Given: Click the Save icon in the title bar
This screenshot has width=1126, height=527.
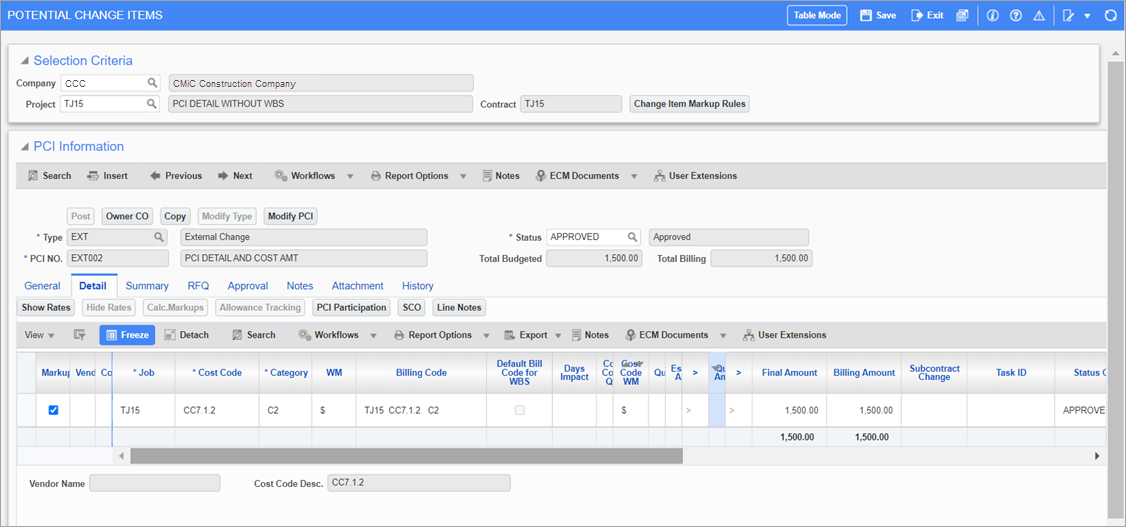Looking at the screenshot, I should point(866,15).
